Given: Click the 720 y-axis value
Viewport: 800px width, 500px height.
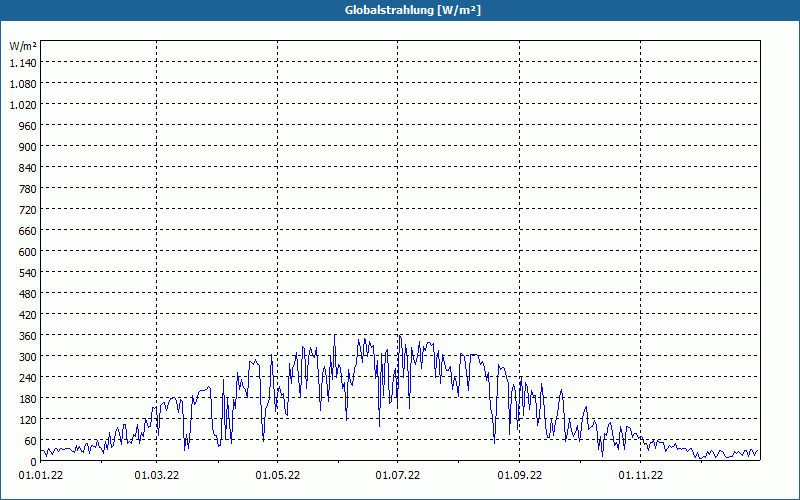Looking at the screenshot, I should pyautogui.click(x=28, y=210).
